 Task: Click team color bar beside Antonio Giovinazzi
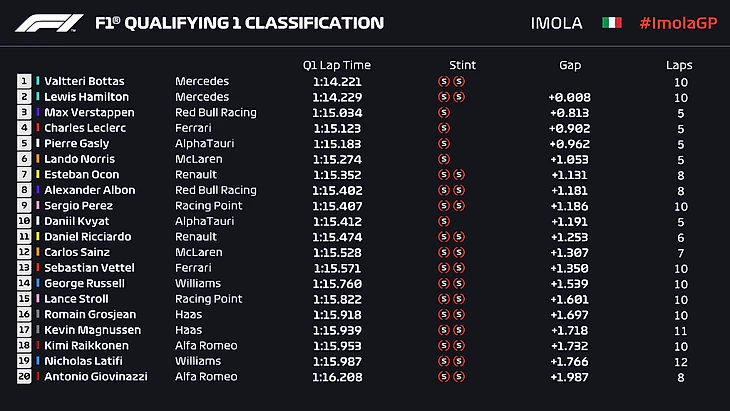tap(38, 377)
